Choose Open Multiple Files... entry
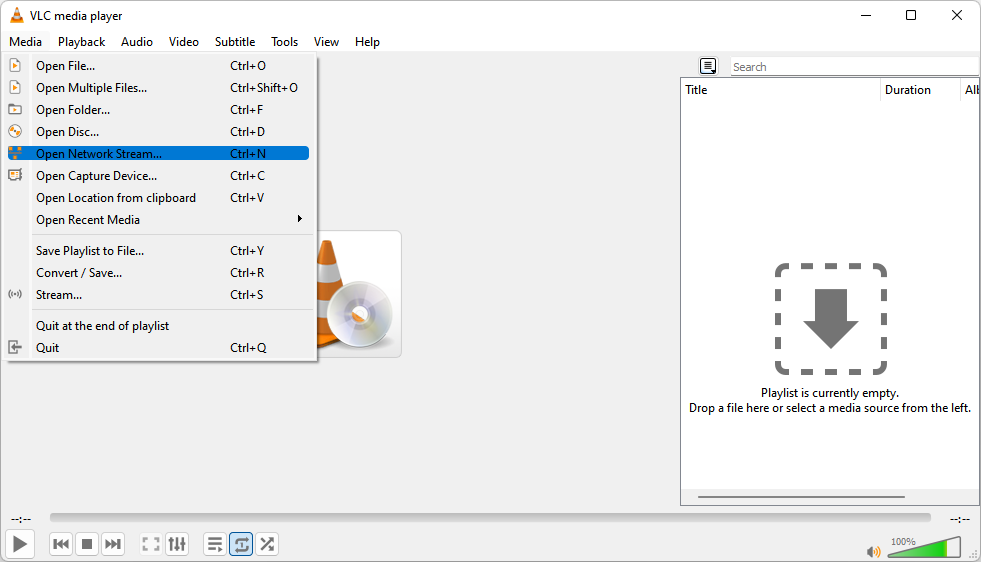This screenshot has height=562, width=981. pos(159,88)
